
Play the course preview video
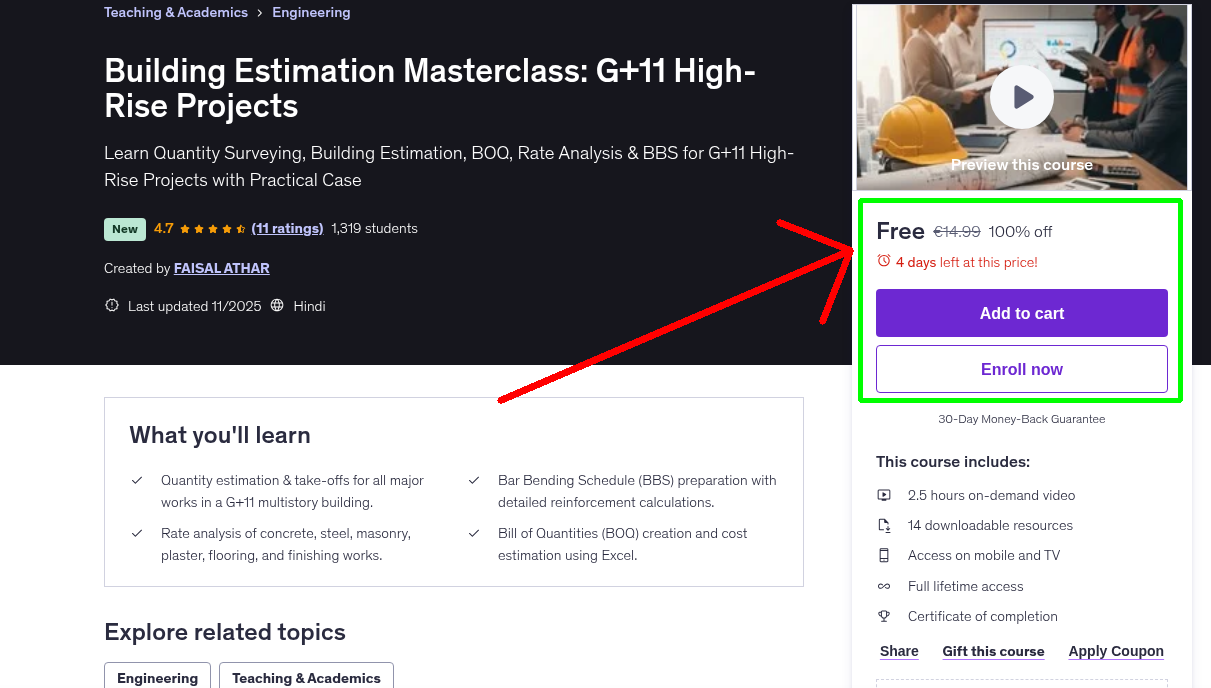coord(1021,96)
